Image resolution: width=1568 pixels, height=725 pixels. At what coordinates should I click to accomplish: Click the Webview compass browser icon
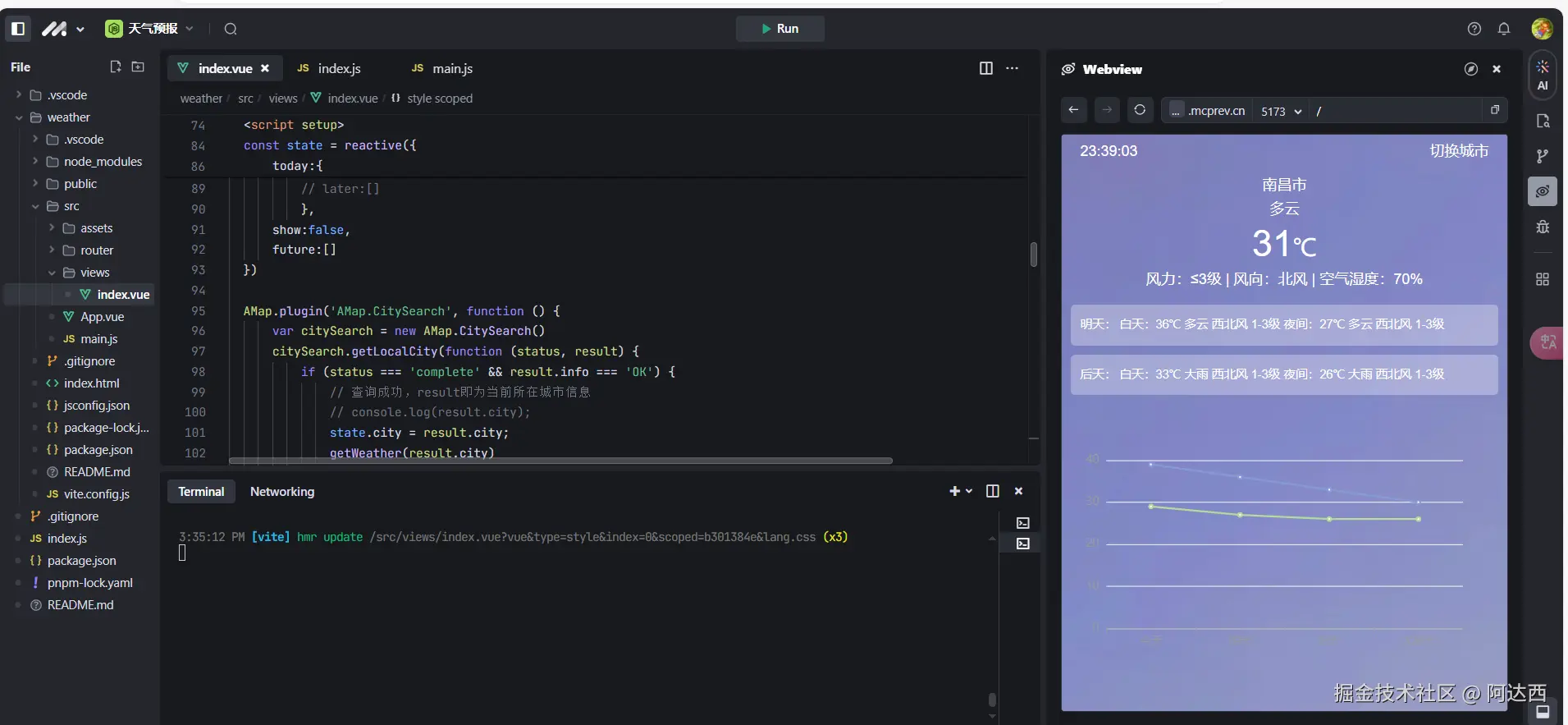click(x=1471, y=69)
